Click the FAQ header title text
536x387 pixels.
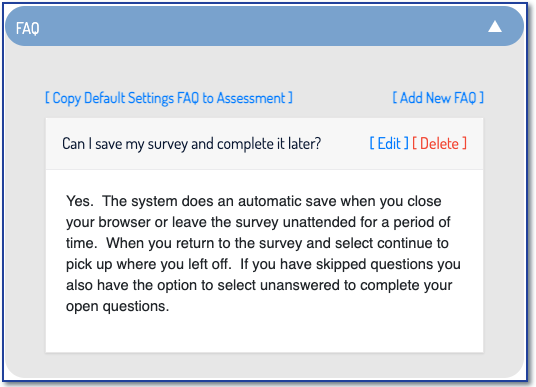[x=28, y=28]
